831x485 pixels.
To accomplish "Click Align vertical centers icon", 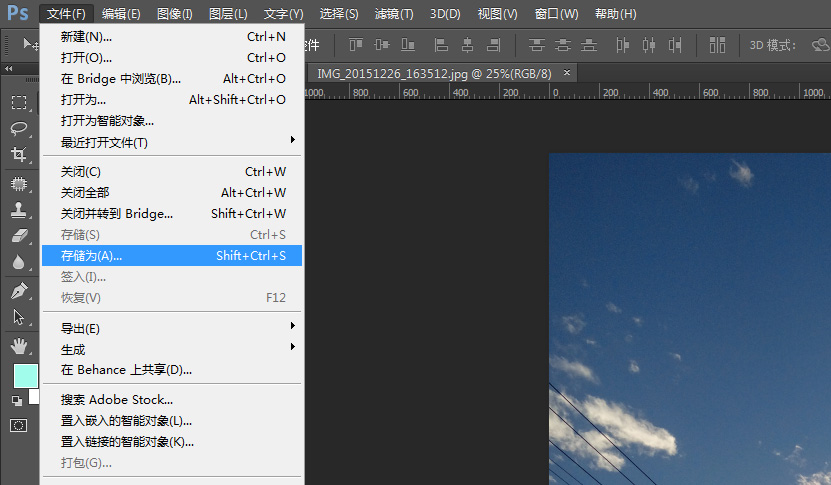I will (x=382, y=45).
